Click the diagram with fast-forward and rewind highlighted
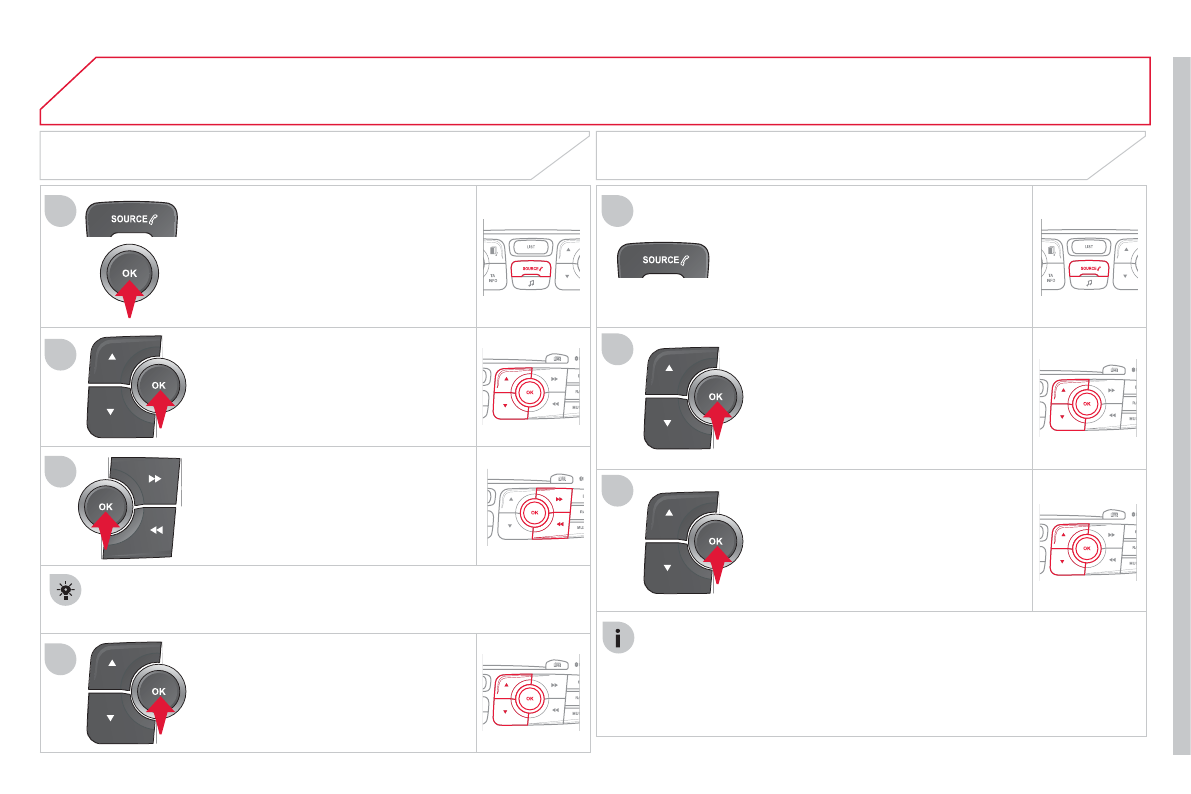Image resolution: width=1191 pixels, height=794 pixels. tap(532, 505)
